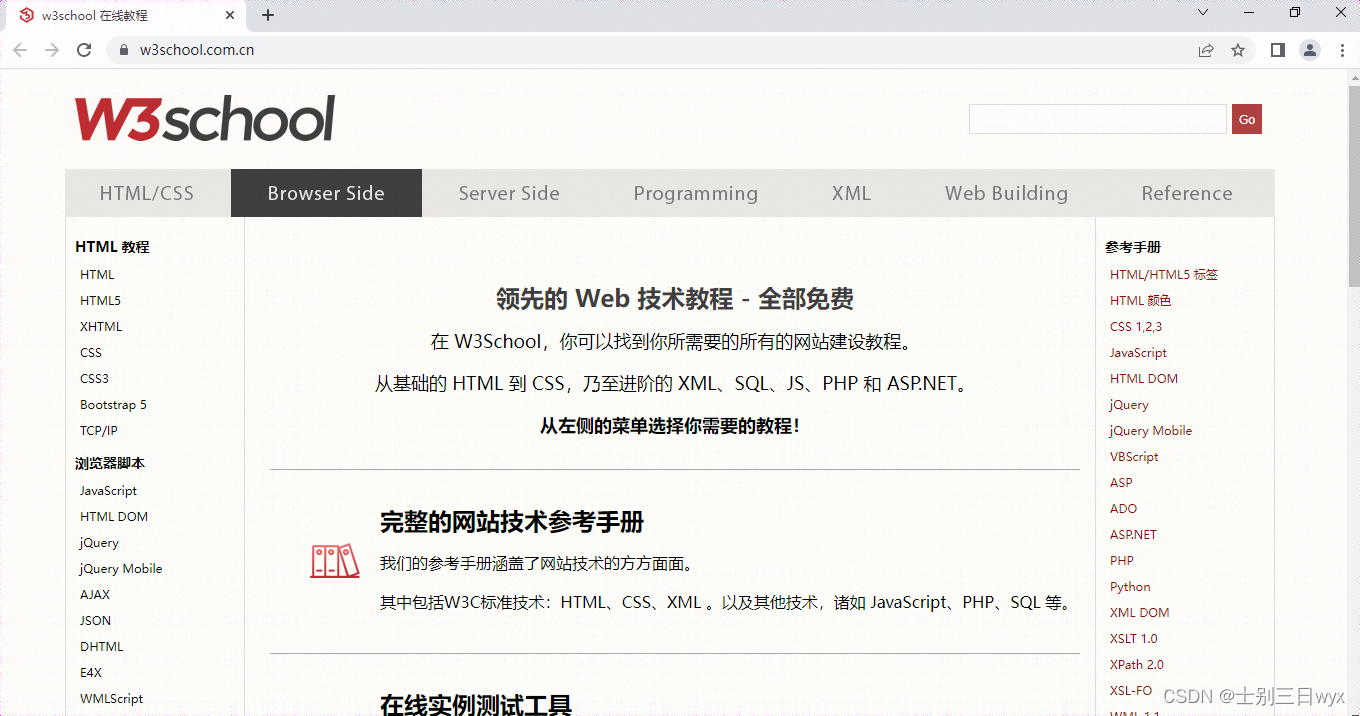Open jQuery reference in right sidebar

(x=1129, y=405)
